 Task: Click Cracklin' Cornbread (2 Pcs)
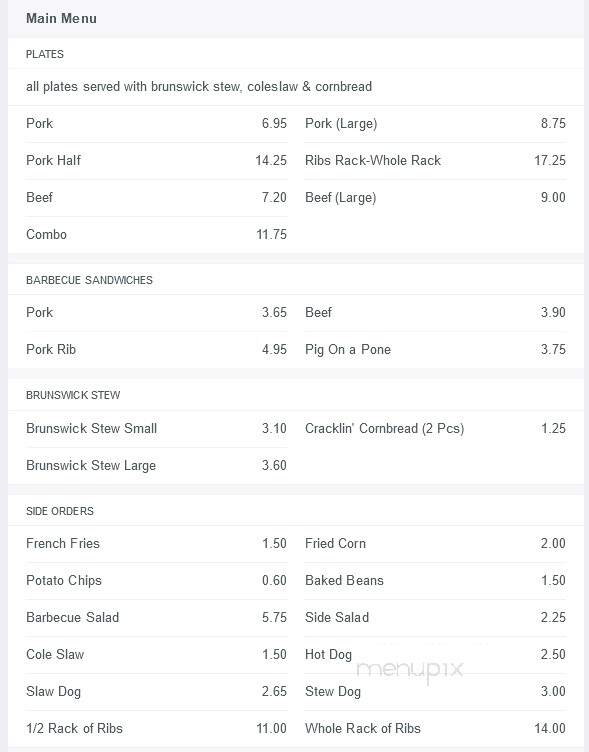(x=435, y=429)
